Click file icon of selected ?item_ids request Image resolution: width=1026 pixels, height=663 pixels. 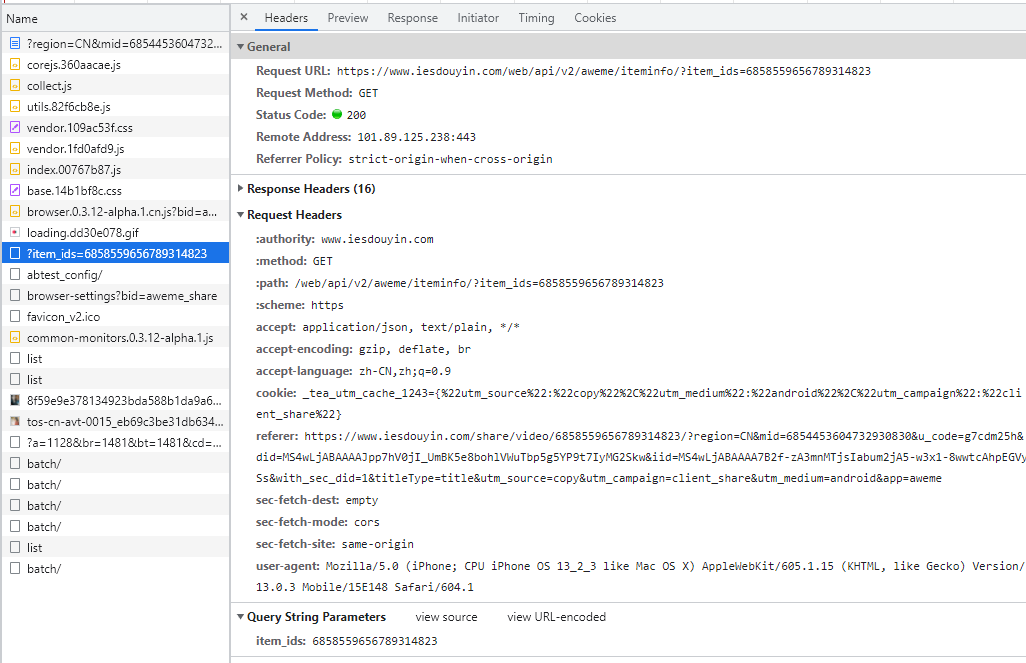pyautogui.click(x=15, y=253)
